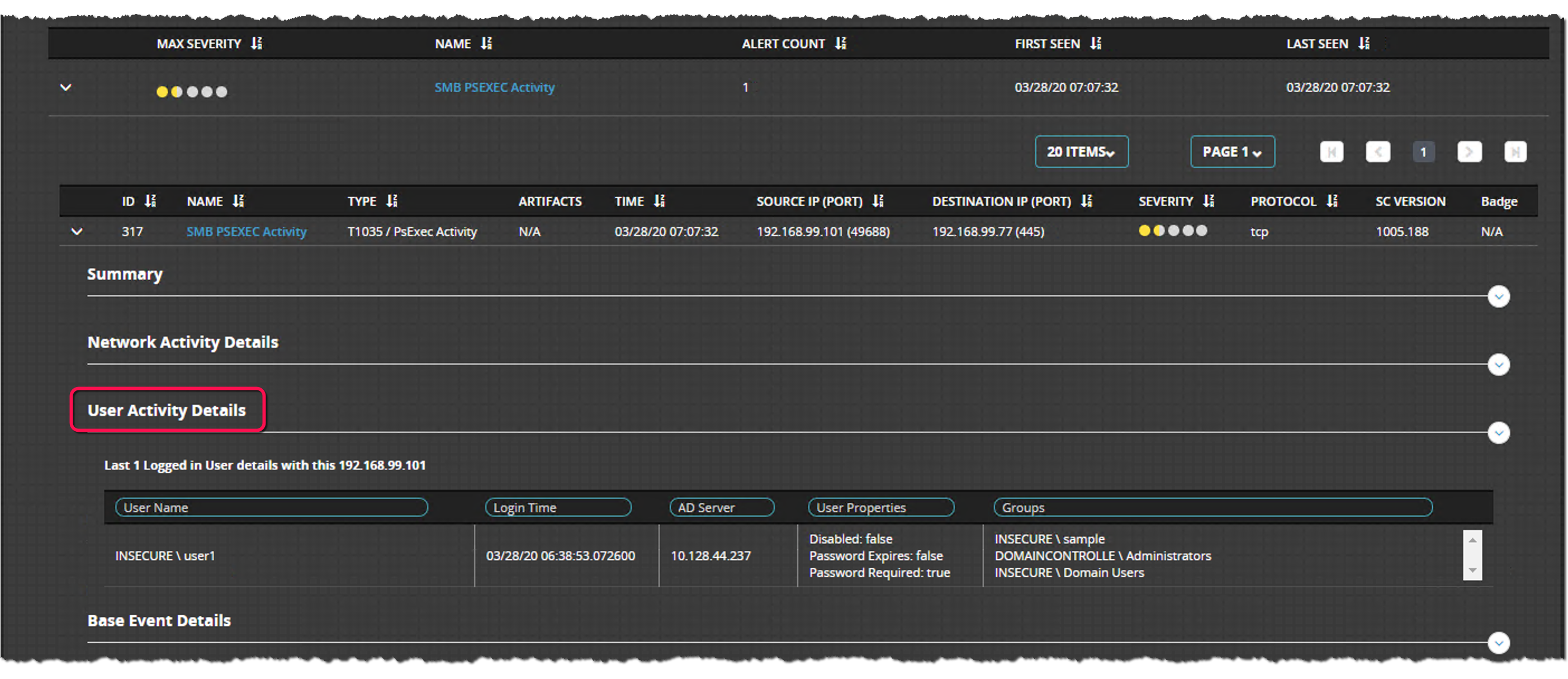The image size is (1568, 679).
Task: Open the PAGE 1 dropdown
Action: click(1233, 152)
